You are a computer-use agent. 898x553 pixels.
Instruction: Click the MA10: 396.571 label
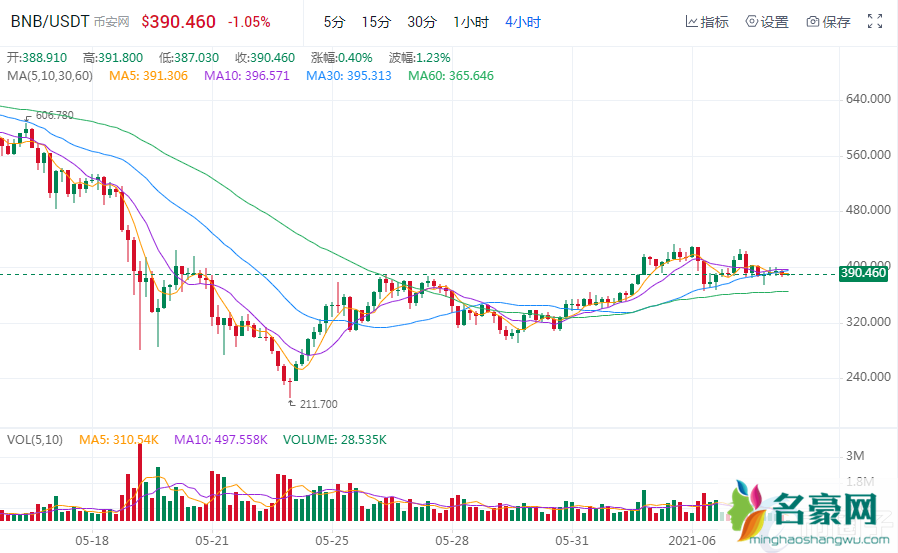(247, 76)
